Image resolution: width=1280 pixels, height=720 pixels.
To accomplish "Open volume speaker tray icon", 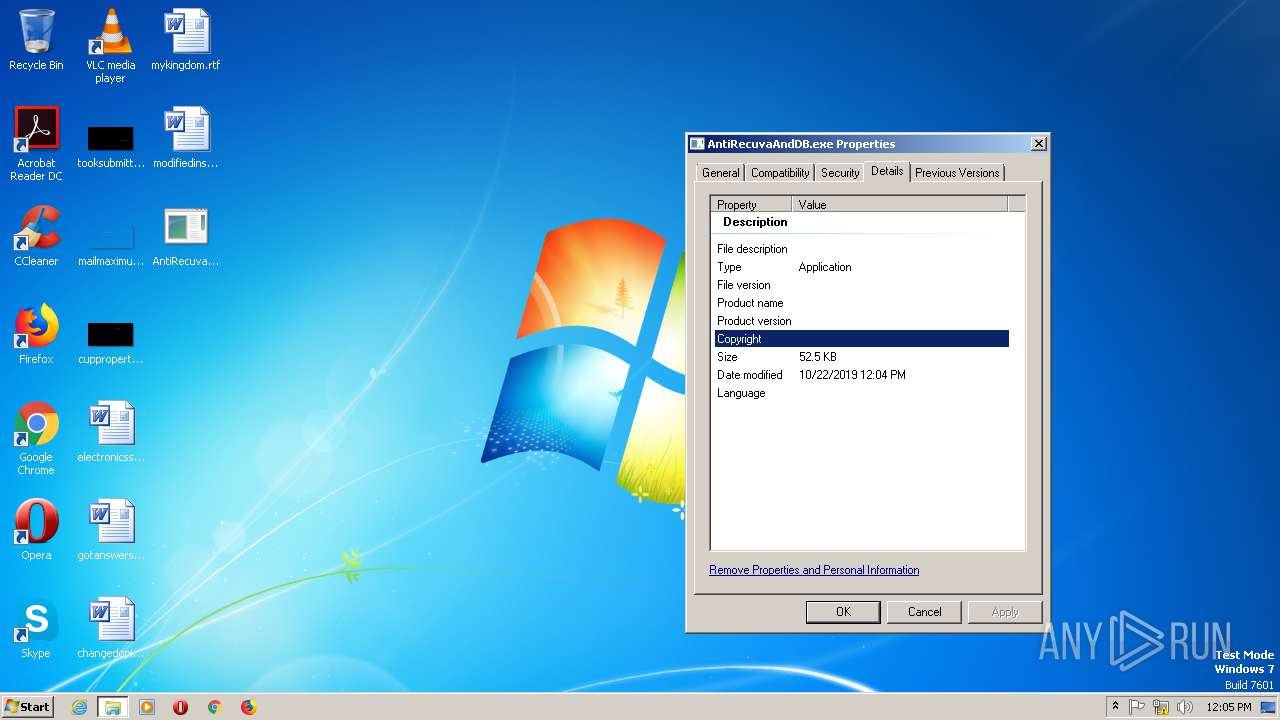I will [x=1185, y=707].
